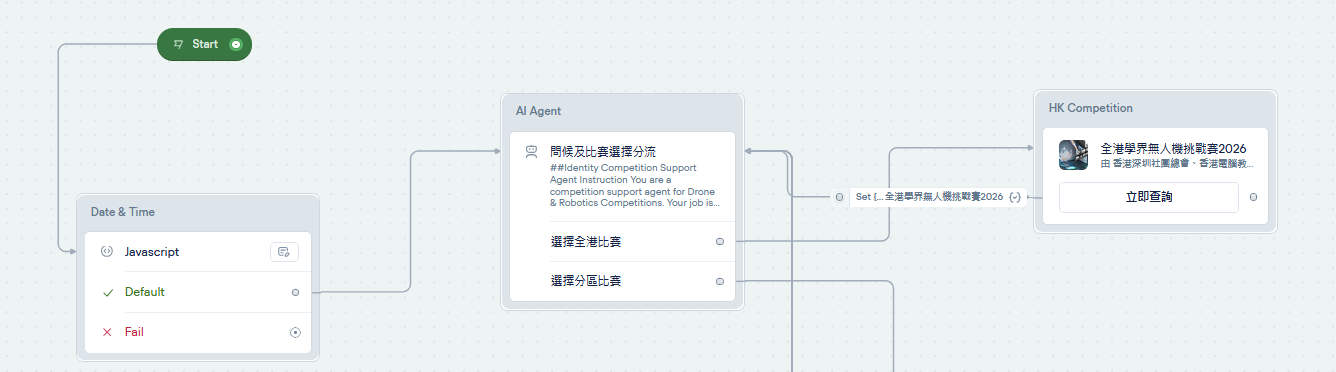
Task: Click the red X icon beside Fail
Action: coord(107,332)
